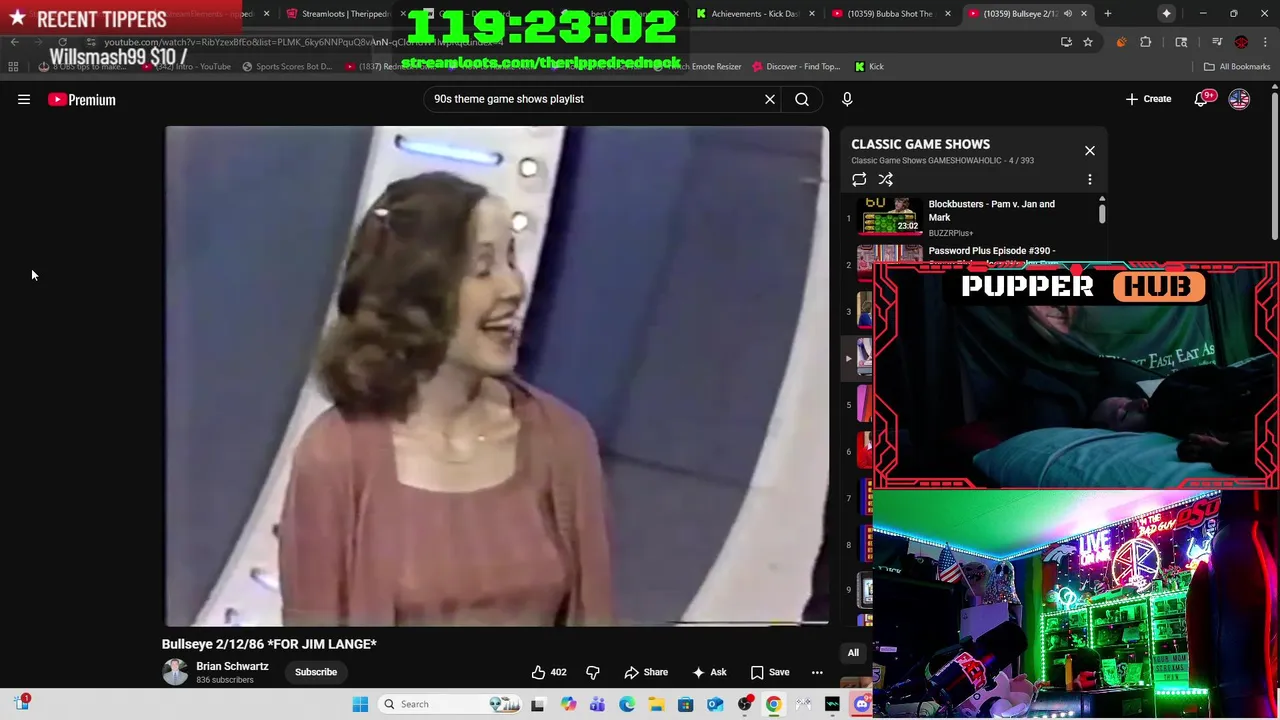Open Chrome apps grid in bookmarks bar
Image resolution: width=1280 pixels, height=720 pixels.
[x=13, y=67]
